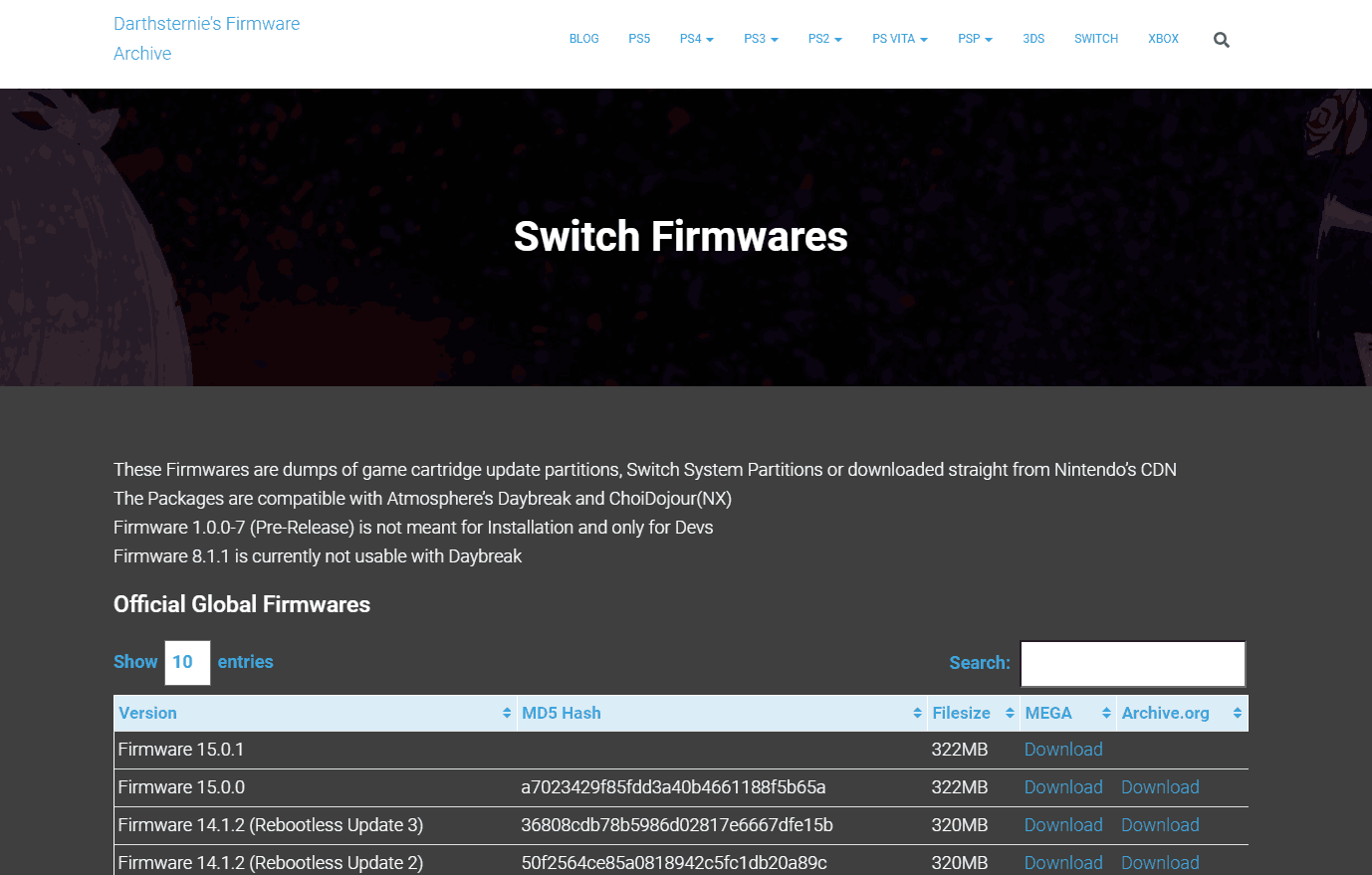Open the search magnifier icon
Screen dimensions: 1372x875
point(1222,40)
